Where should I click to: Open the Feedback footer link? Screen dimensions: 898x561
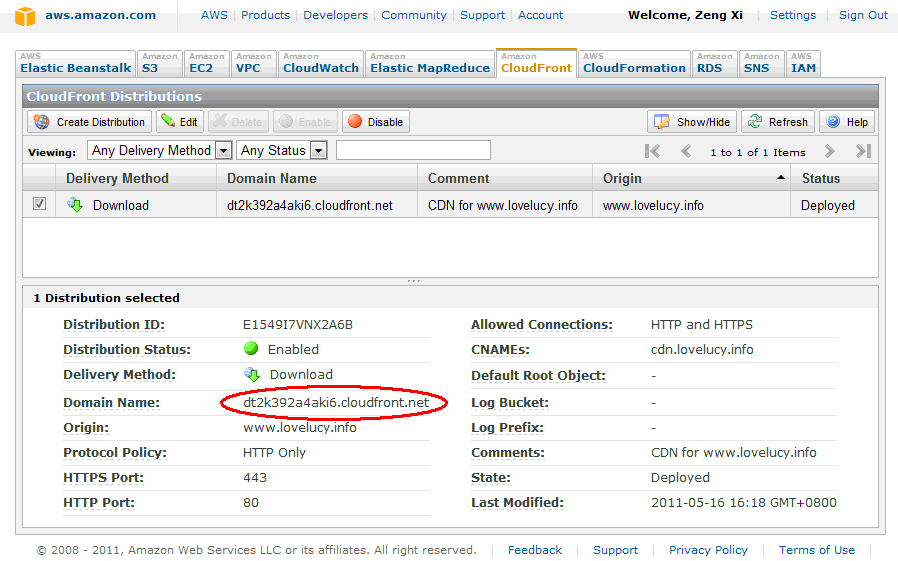(x=535, y=550)
